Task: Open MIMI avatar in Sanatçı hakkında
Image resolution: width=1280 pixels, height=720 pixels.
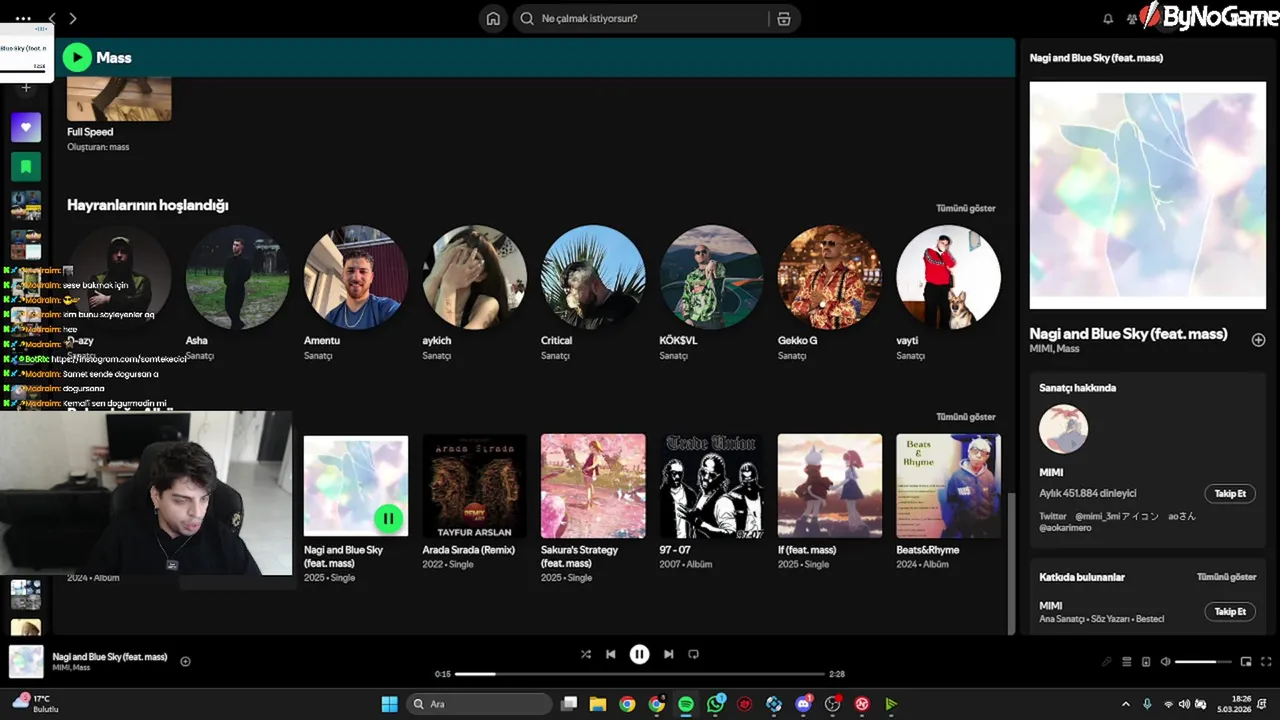Action: [1063, 429]
